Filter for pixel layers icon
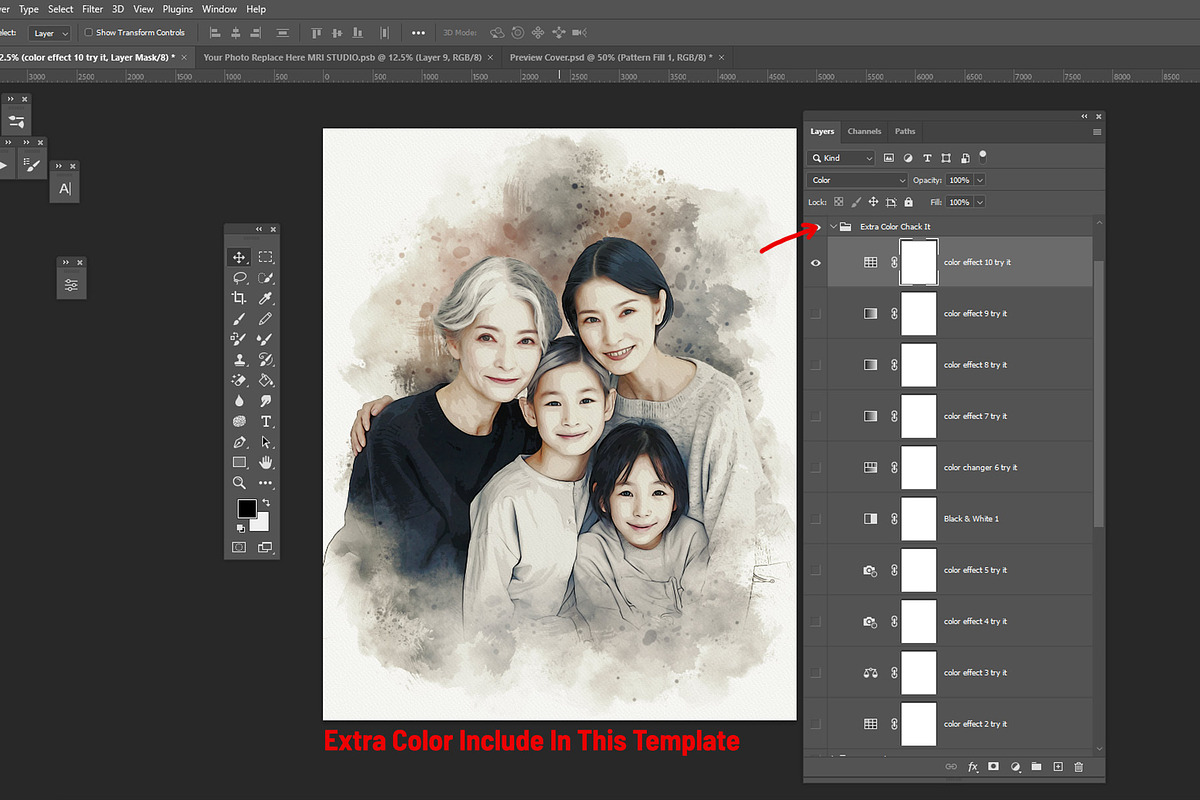1200x800 pixels. [x=889, y=158]
